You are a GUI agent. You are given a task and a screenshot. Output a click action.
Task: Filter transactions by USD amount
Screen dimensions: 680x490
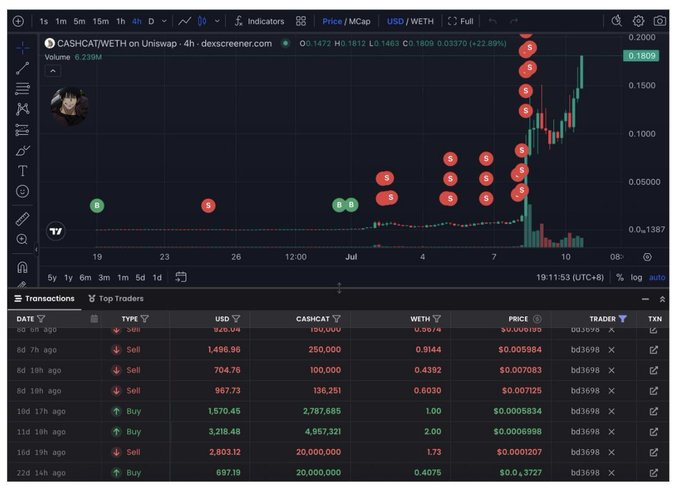point(236,319)
